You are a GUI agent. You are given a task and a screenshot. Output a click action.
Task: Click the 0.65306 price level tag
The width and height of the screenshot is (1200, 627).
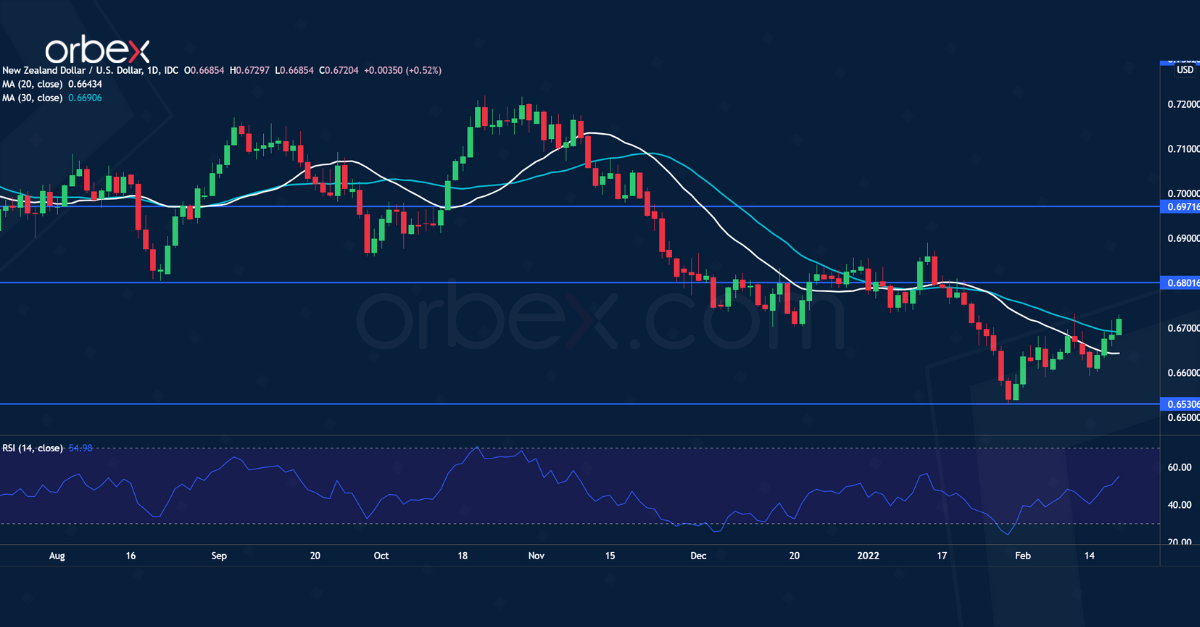click(x=1180, y=404)
